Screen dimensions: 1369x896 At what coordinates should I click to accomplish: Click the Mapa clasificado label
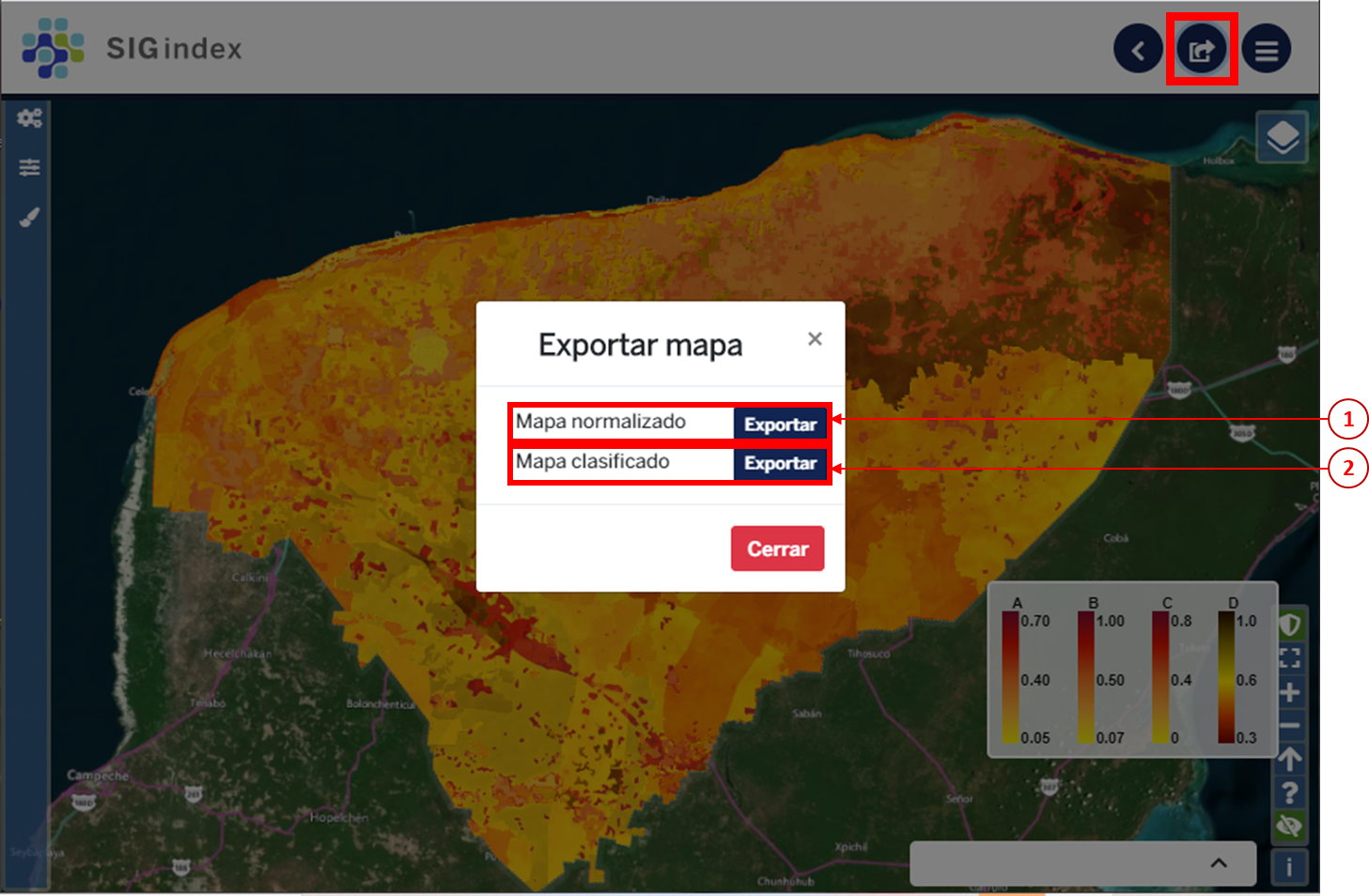[592, 461]
